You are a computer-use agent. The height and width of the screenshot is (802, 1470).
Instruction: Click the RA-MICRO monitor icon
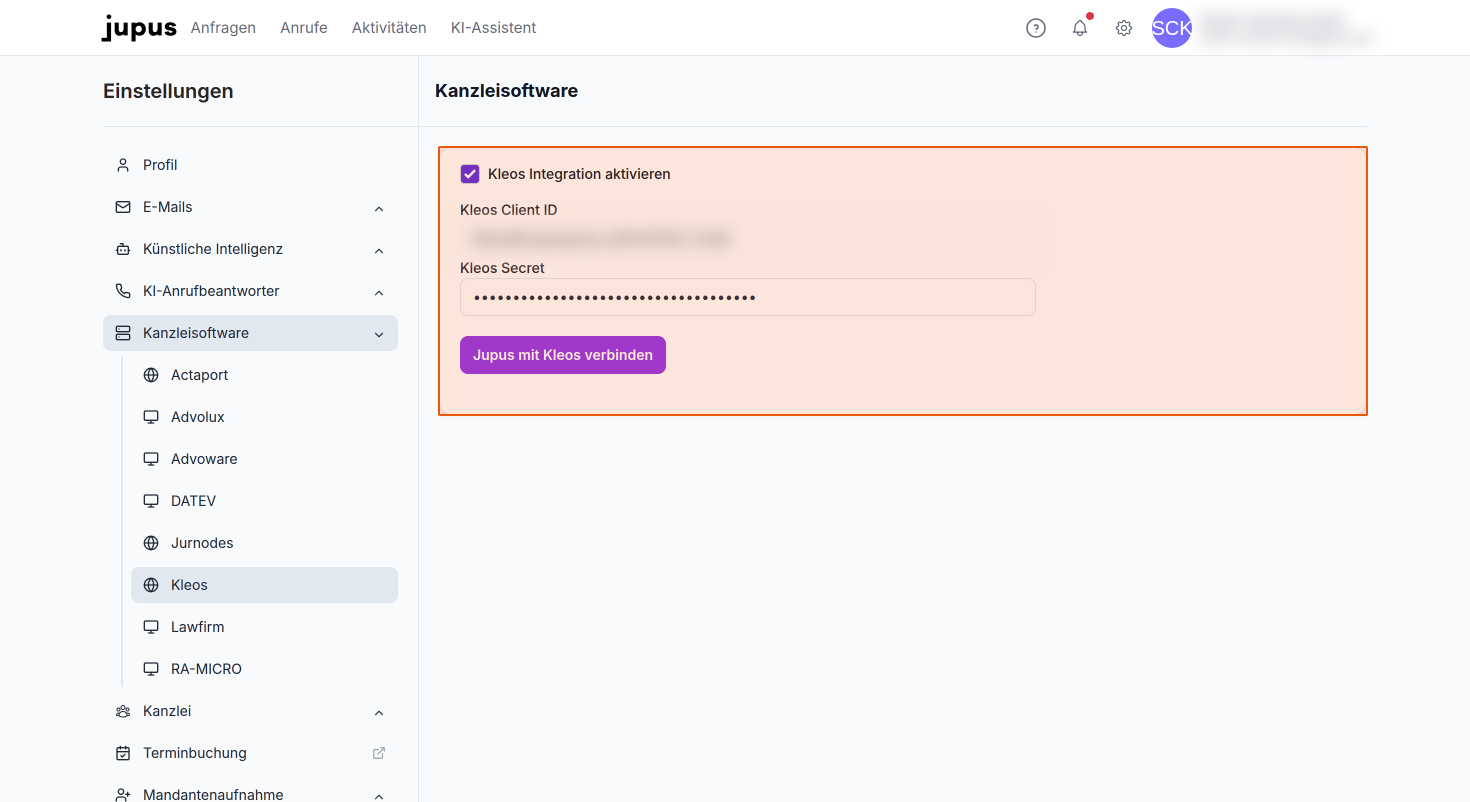click(x=151, y=669)
